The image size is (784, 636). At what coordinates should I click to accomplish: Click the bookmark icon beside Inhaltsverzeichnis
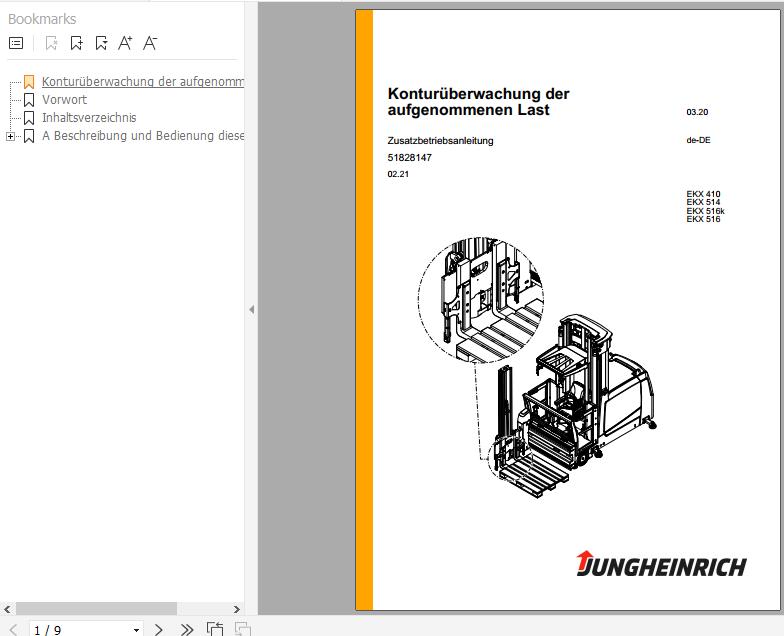(x=29, y=118)
